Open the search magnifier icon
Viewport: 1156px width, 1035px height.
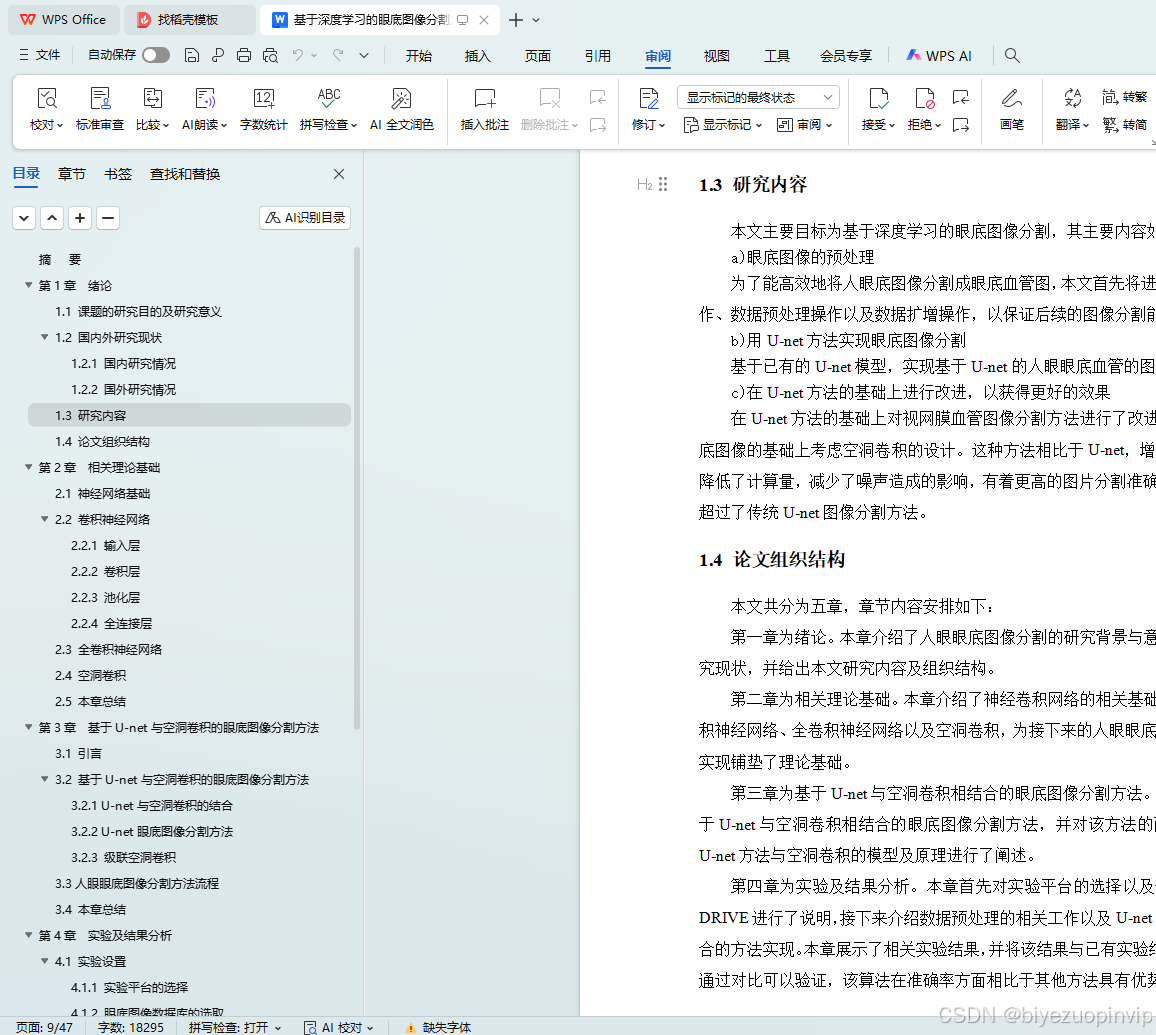[x=1012, y=55]
